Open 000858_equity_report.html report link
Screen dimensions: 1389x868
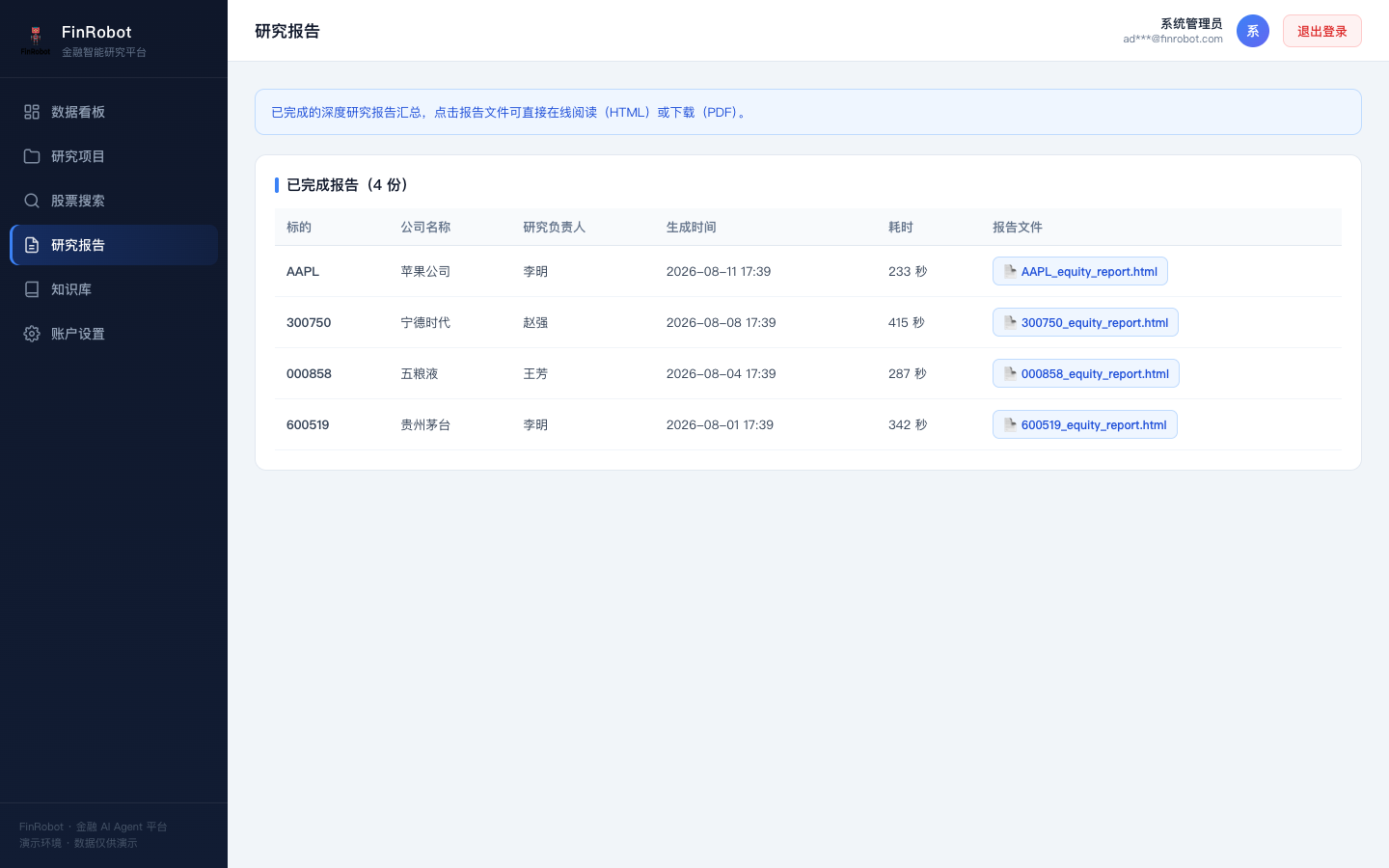pyautogui.click(x=1085, y=373)
